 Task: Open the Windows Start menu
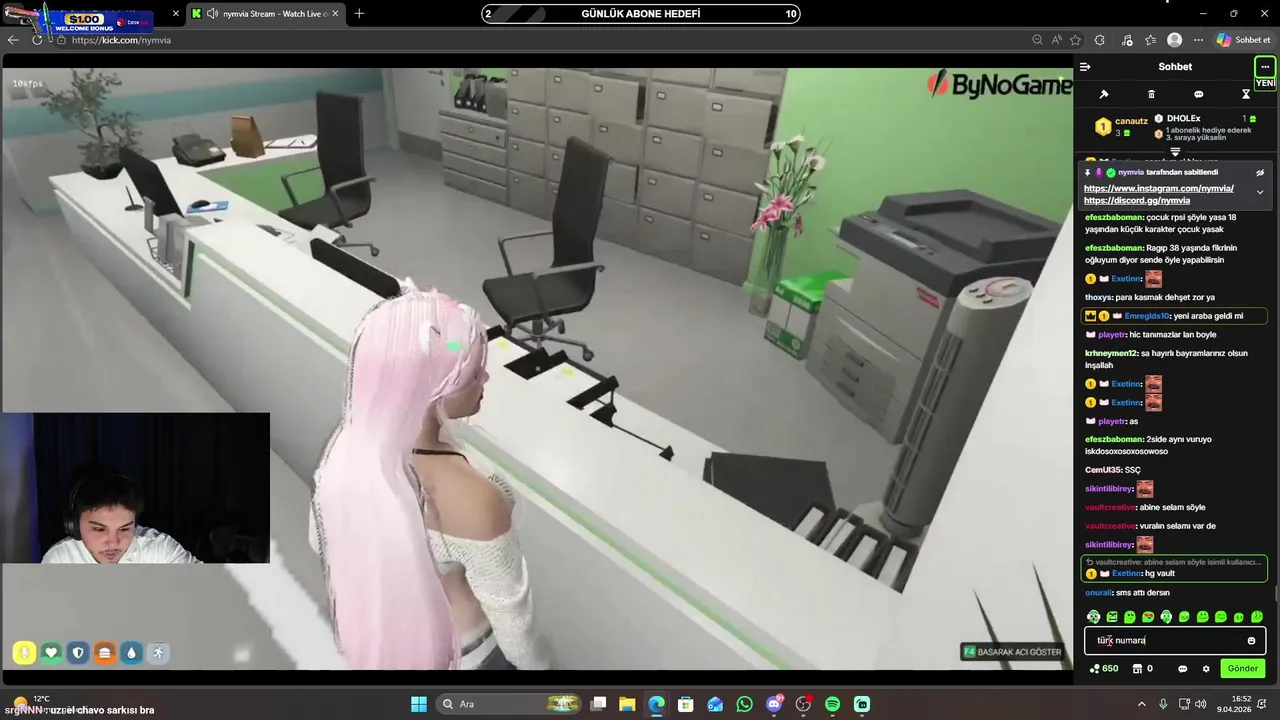pyautogui.click(x=419, y=704)
